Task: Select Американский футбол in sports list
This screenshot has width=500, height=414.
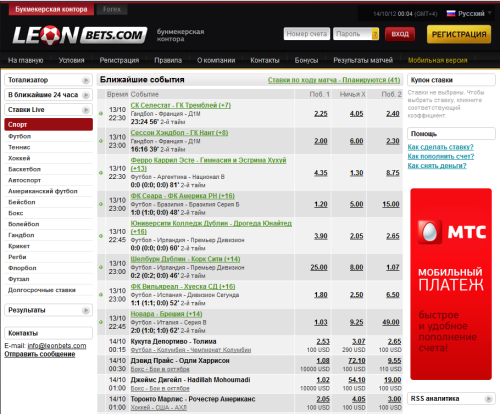Action: (x=43, y=191)
